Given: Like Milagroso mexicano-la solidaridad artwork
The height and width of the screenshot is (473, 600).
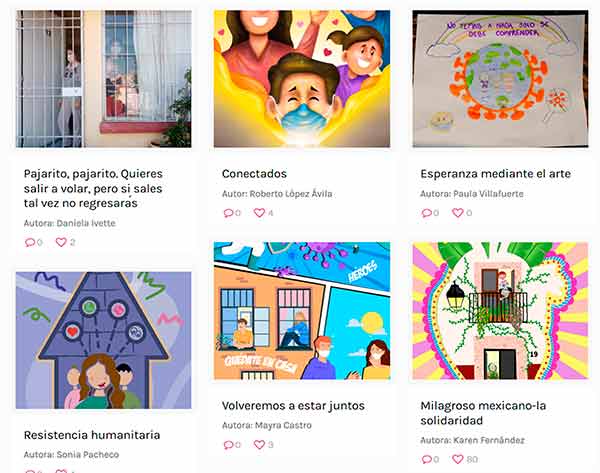Looking at the screenshot, I should (458, 459).
